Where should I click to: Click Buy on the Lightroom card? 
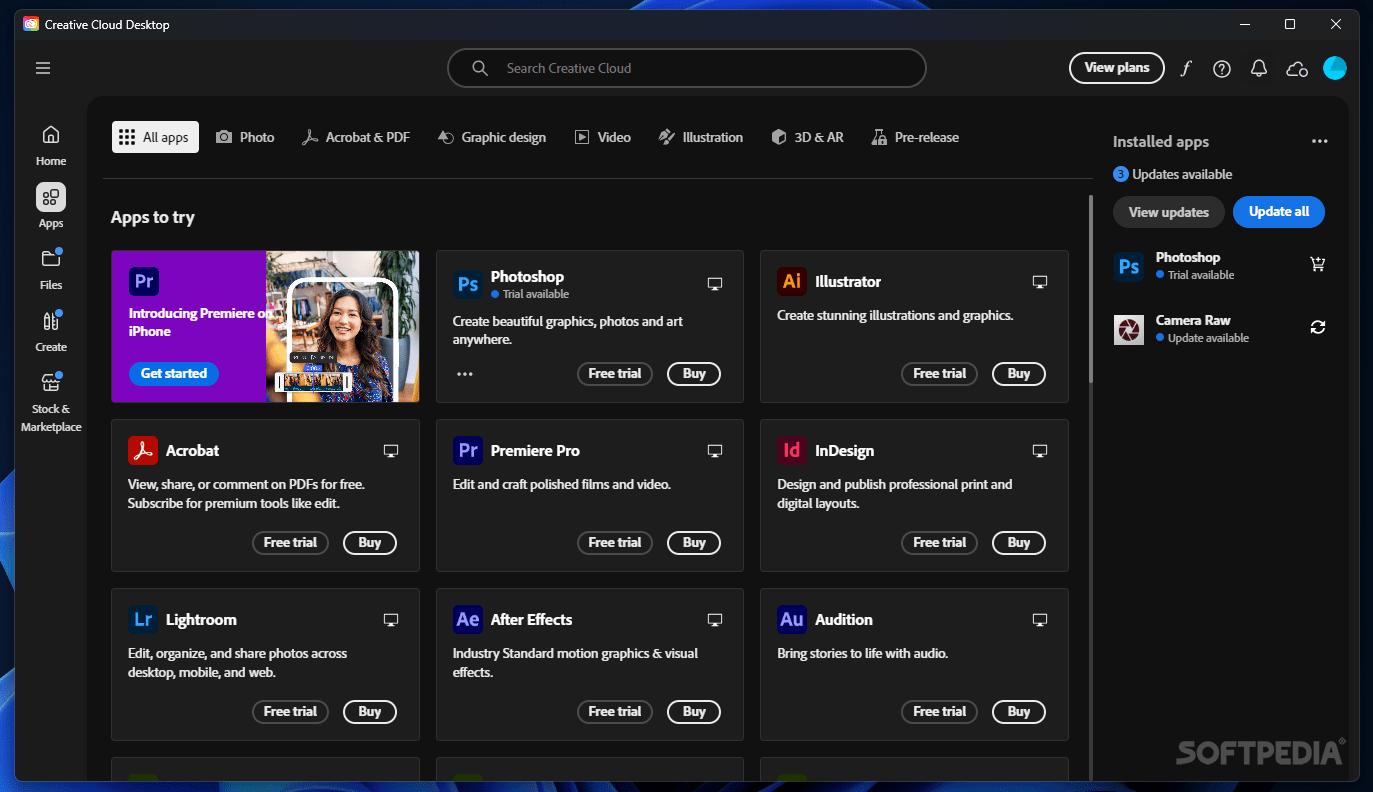tap(370, 712)
